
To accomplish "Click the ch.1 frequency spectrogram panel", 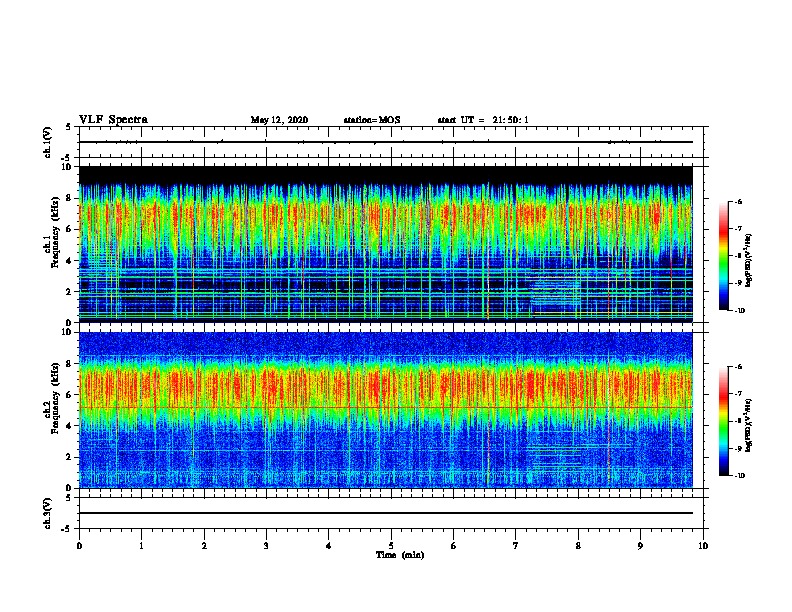I will (385, 244).
